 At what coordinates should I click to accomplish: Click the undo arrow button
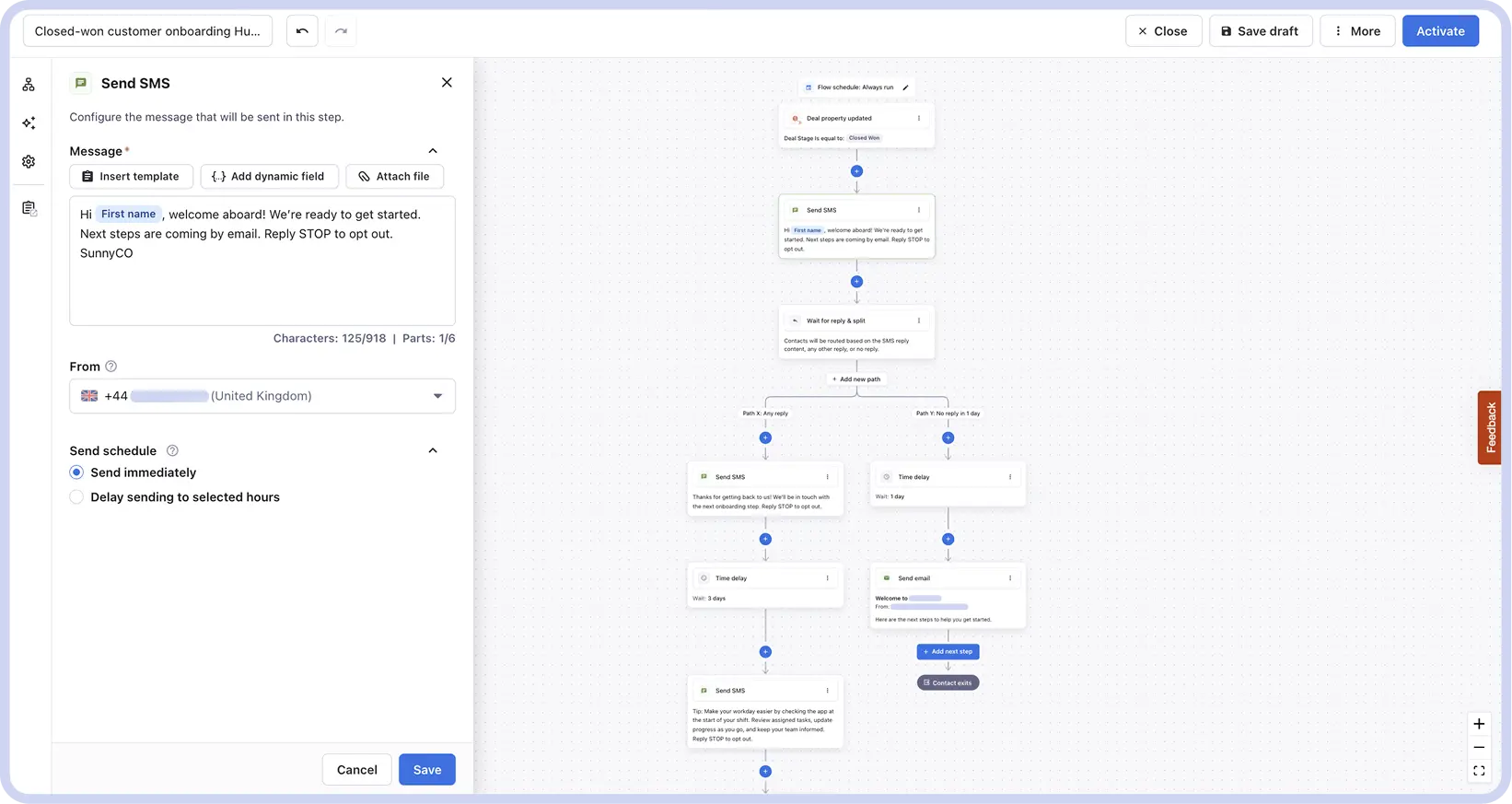click(x=302, y=31)
